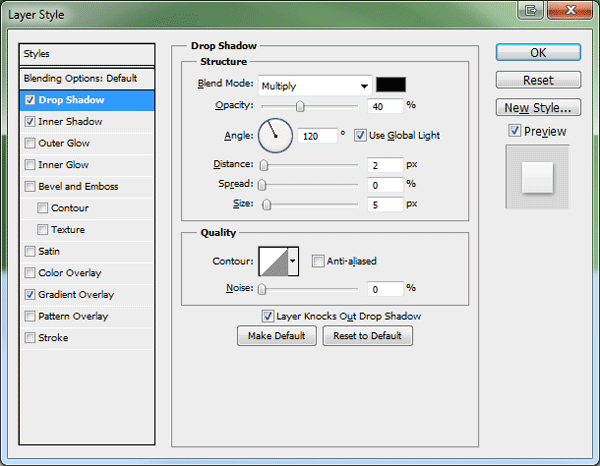Open Blending Options: Default
Screen dimensions: 600x466
[x=87, y=78]
